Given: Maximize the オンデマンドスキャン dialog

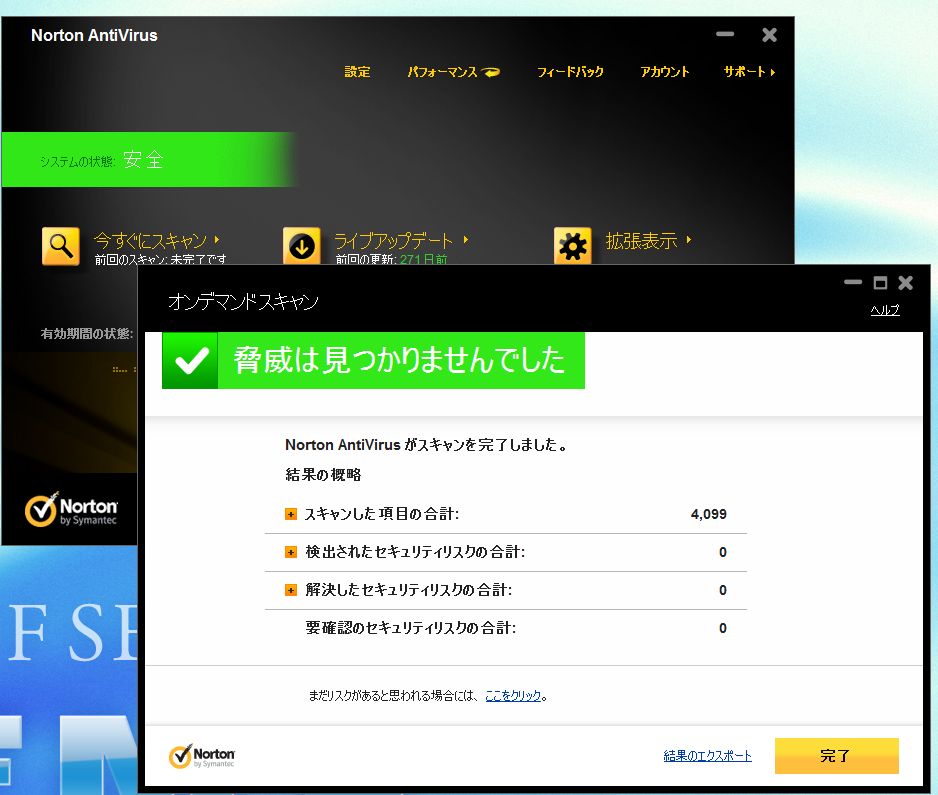Looking at the screenshot, I should point(880,282).
